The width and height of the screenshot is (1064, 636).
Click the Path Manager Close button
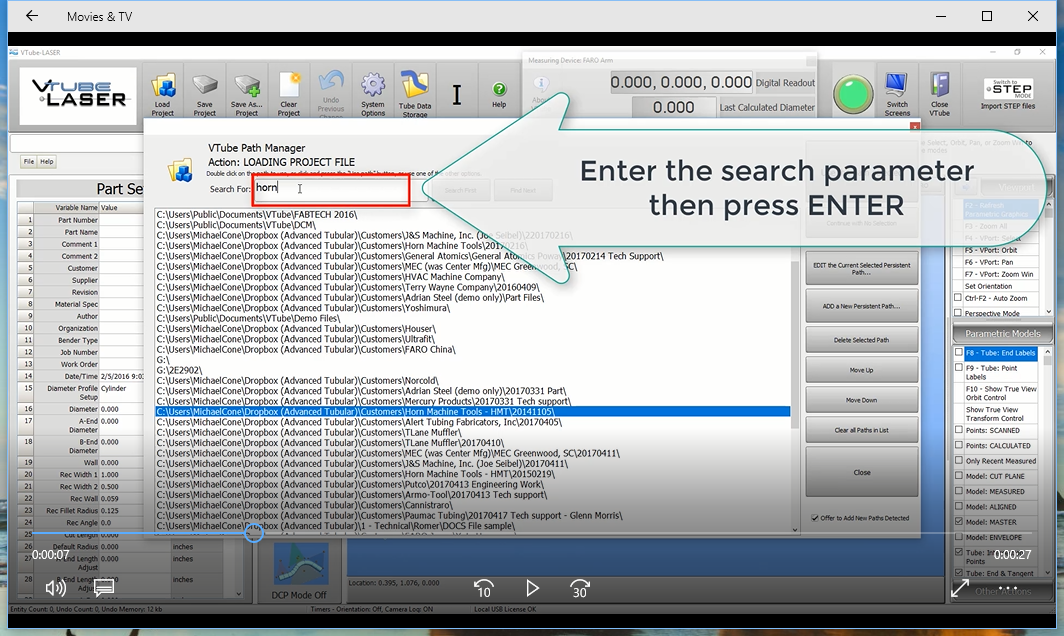pos(862,472)
